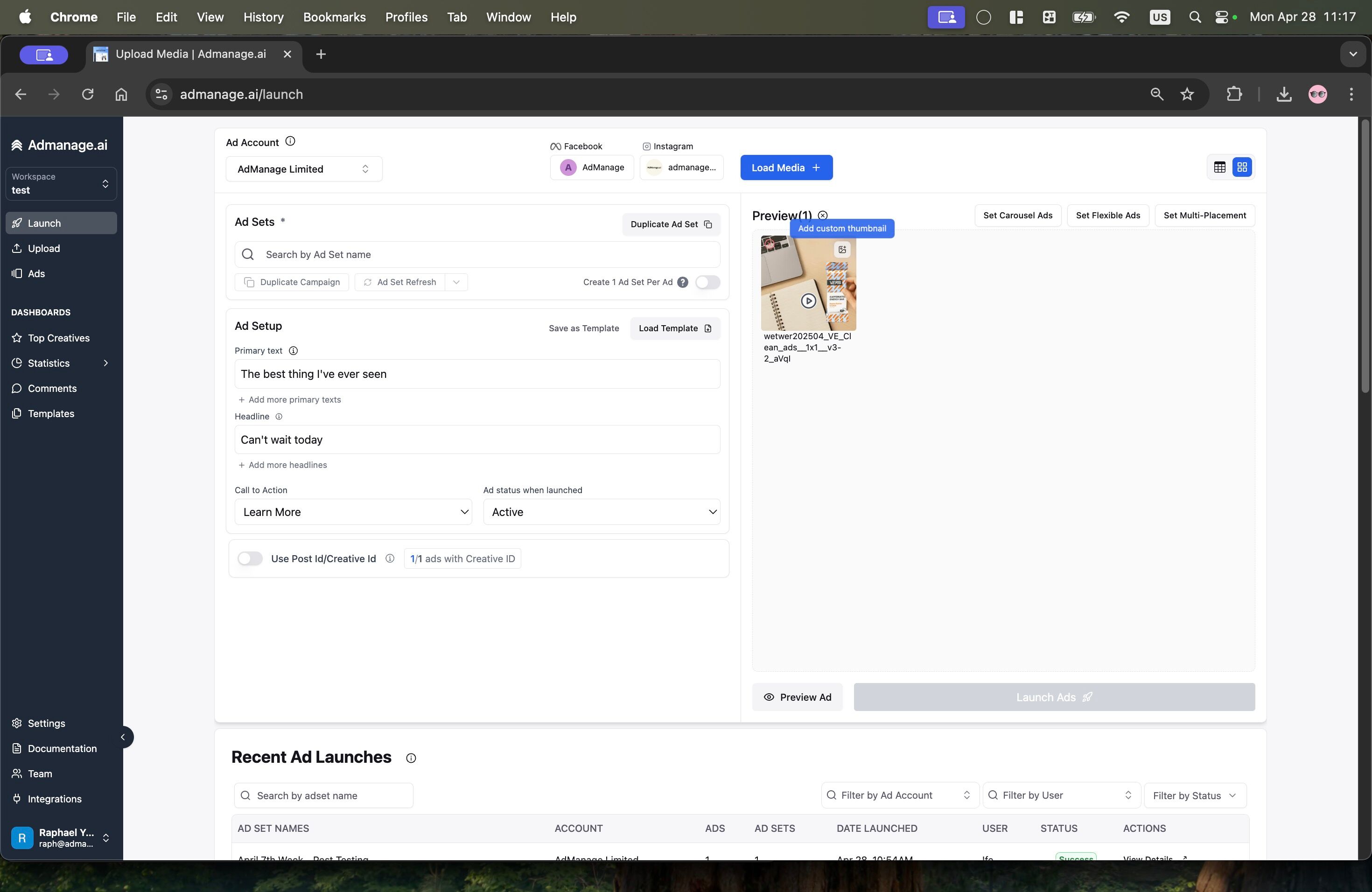This screenshot has width=1372, height=892.
Task: Switch to grid view icon
Action: click(x=1242, y=167)
